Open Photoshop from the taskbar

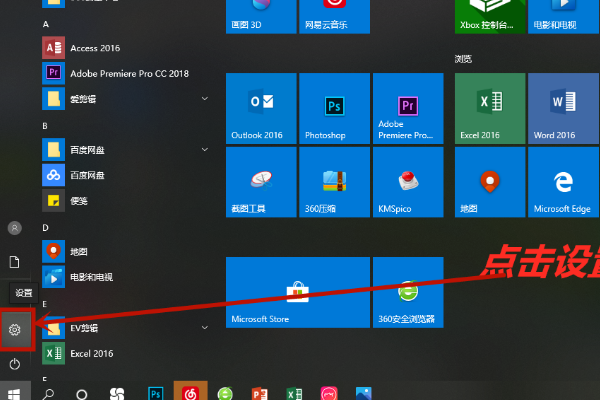[155, 393]
